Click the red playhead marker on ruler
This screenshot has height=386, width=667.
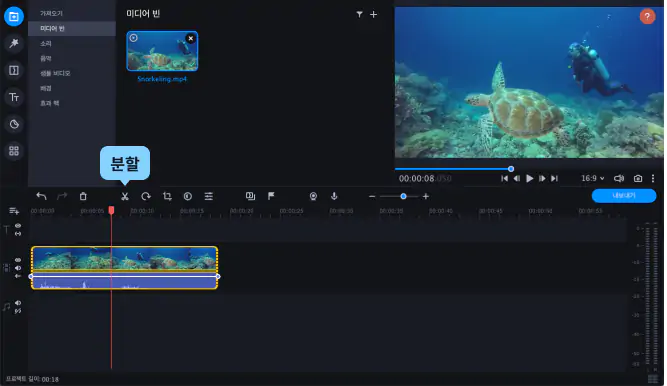[111, 210]
